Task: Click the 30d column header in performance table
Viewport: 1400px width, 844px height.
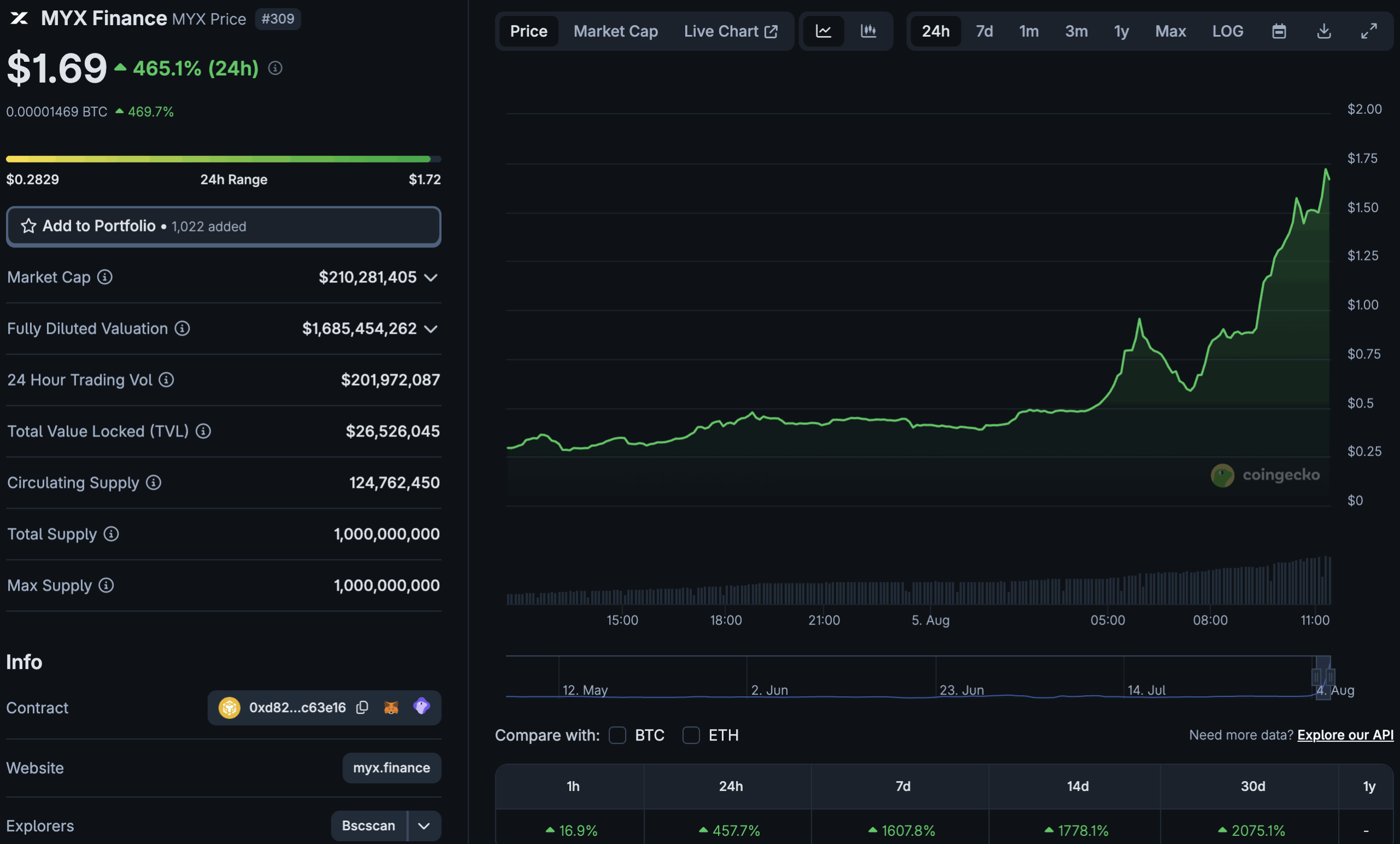Action: pyautogui.click(x=1252, y=786)
